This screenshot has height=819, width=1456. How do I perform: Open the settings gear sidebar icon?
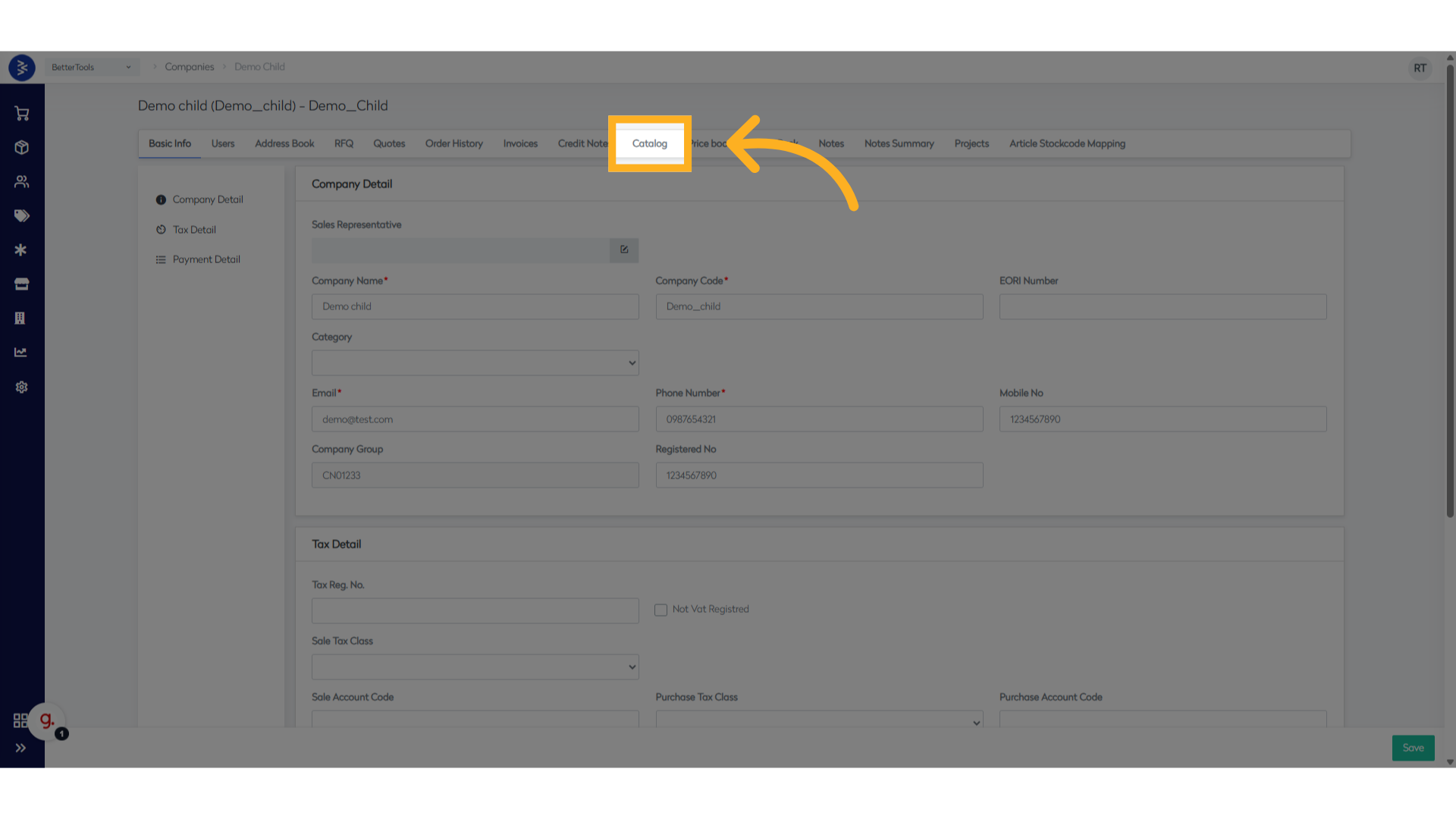(x=21, y=387)
